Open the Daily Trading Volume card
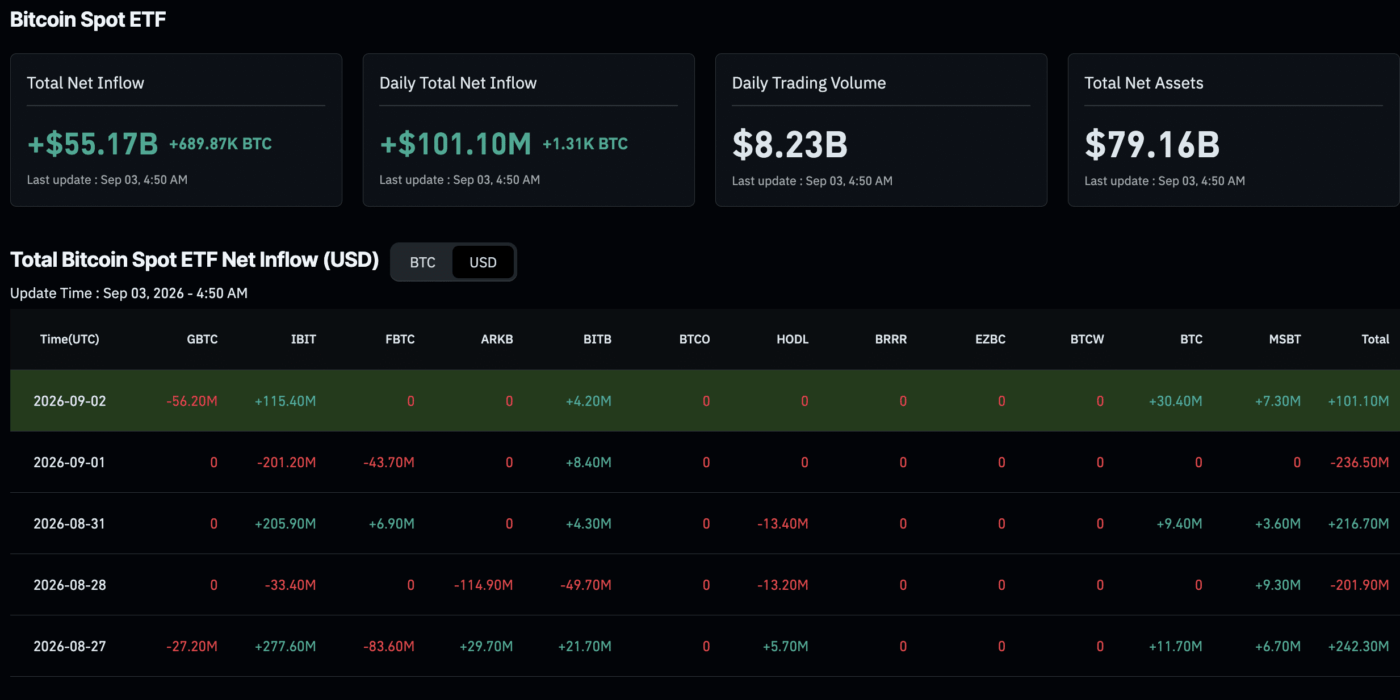1400x700 pixels. (881, 130)
